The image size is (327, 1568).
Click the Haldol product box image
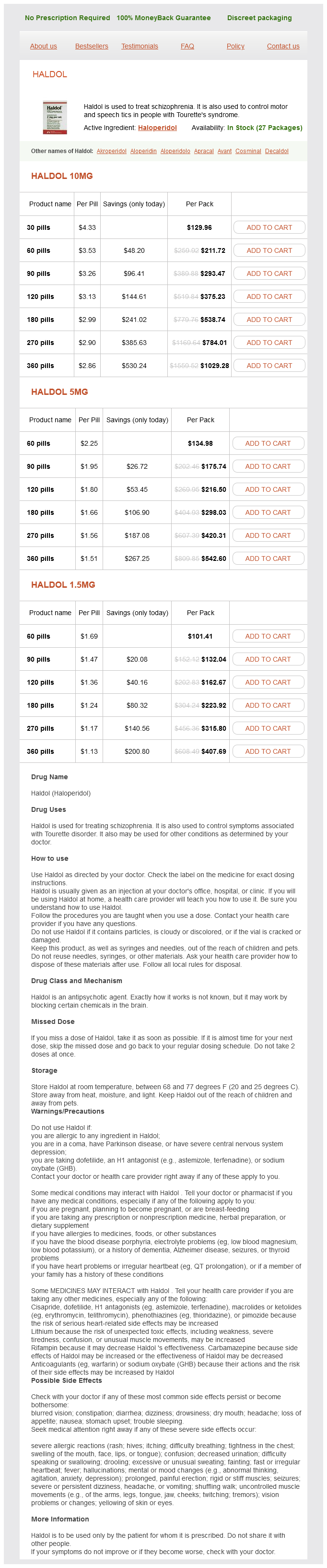pyautogui.click(x=55, y=118)
